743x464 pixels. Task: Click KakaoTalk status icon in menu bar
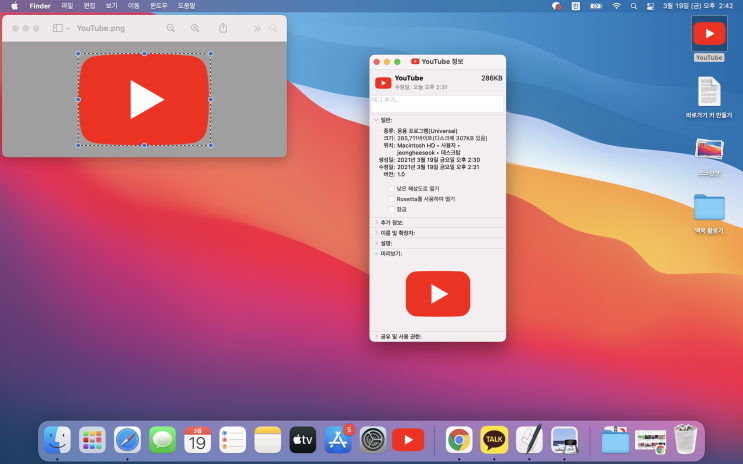coord(556,6)
